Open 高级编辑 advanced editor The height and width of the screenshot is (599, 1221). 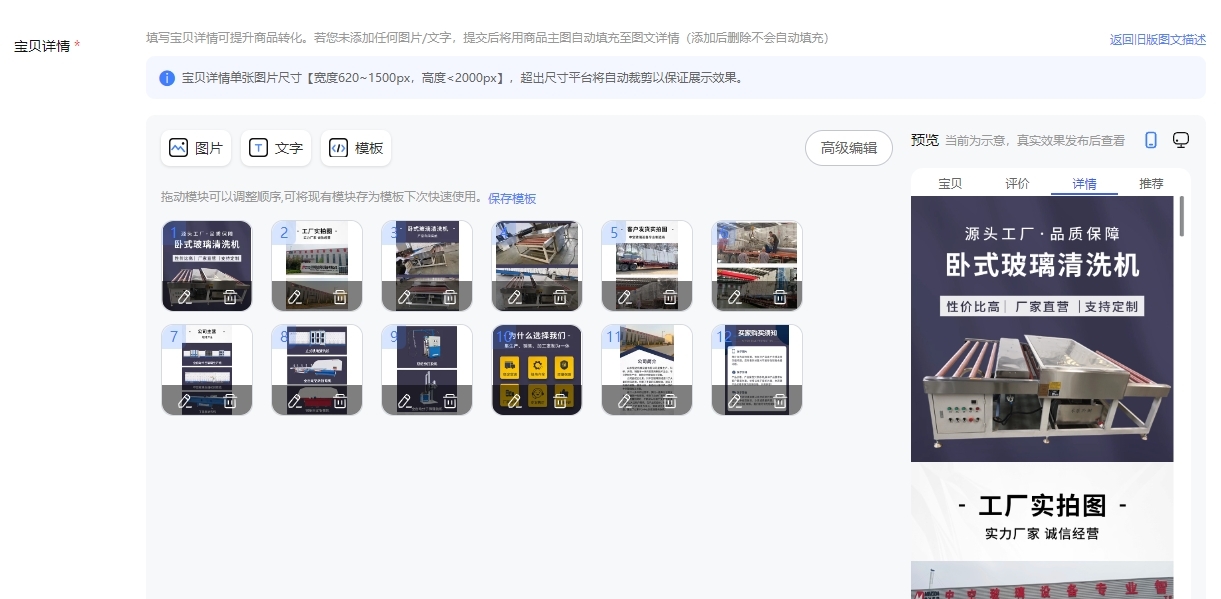point(848,148)
